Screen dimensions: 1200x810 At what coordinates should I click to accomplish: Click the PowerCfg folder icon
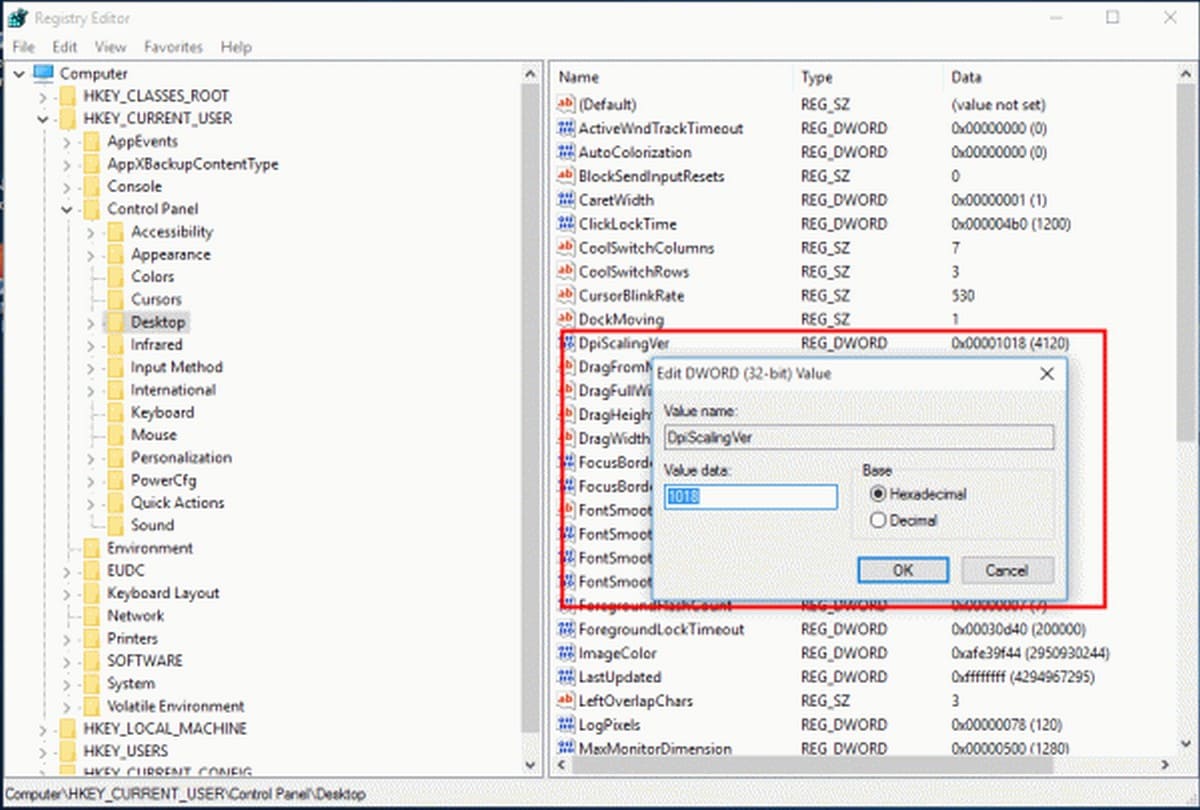pos(115,480)
